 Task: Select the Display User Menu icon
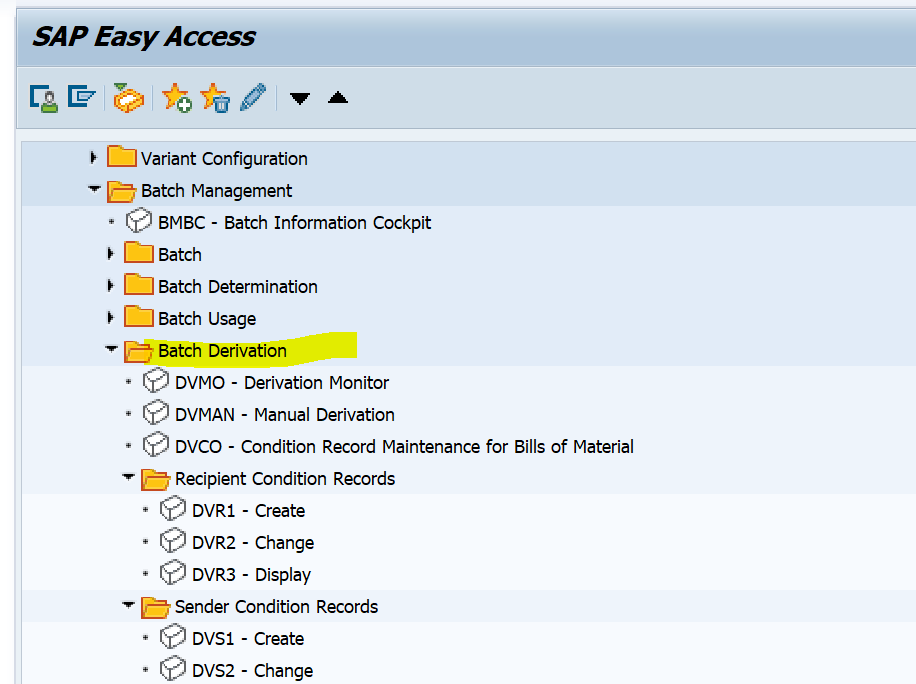point(44,97)
